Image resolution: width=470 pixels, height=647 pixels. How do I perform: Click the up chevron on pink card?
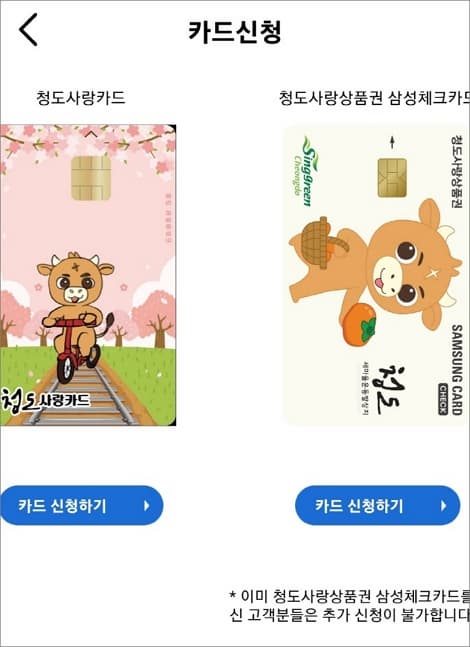coord(92,133)
